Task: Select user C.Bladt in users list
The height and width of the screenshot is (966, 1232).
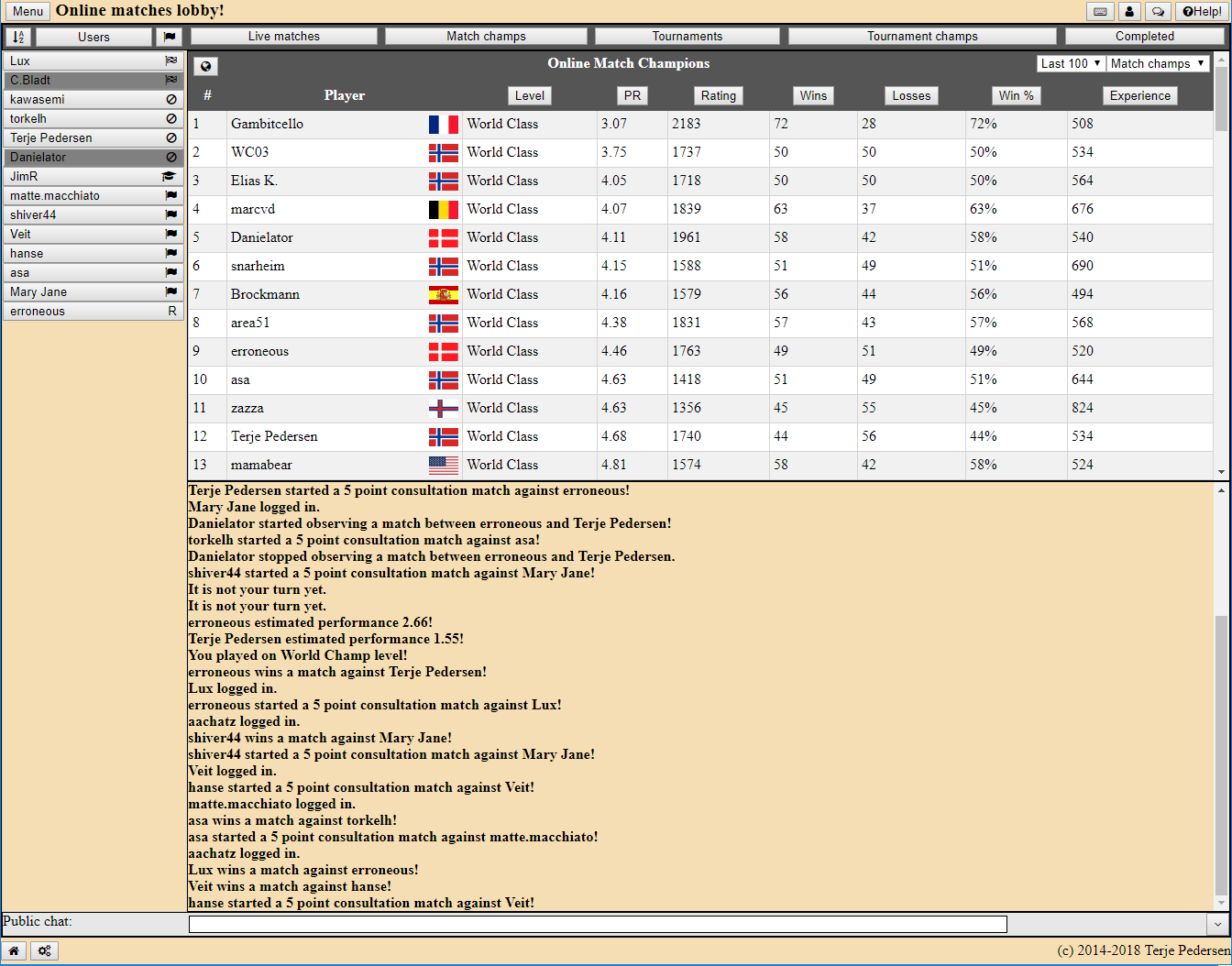Action: coord(93,80)
